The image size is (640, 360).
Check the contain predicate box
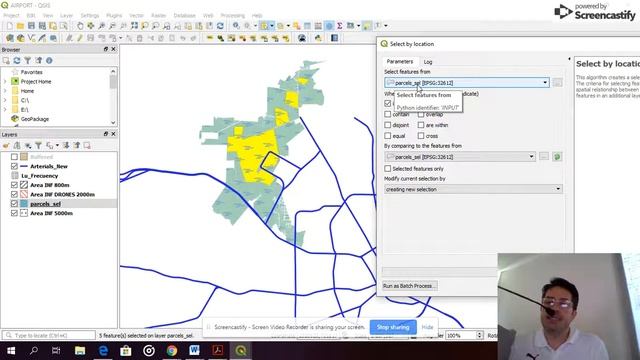(388, 114)
